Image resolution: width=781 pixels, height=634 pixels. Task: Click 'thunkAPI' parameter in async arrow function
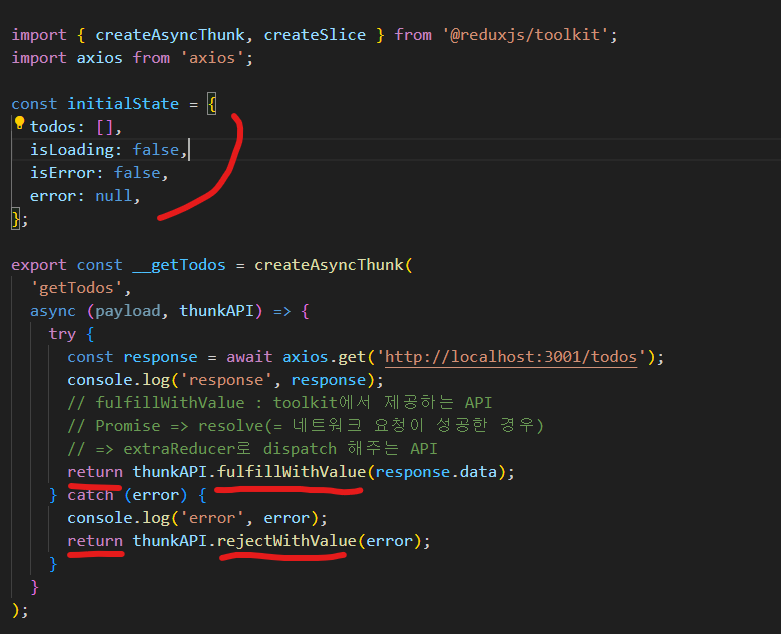tap(216, 311)
